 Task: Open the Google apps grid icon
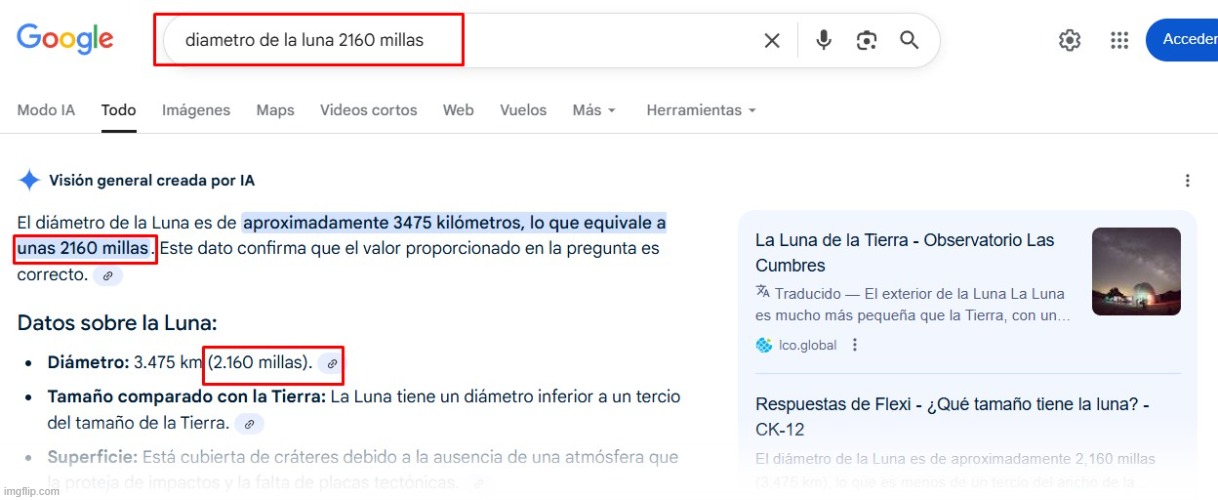click(x=1120, y=40)
